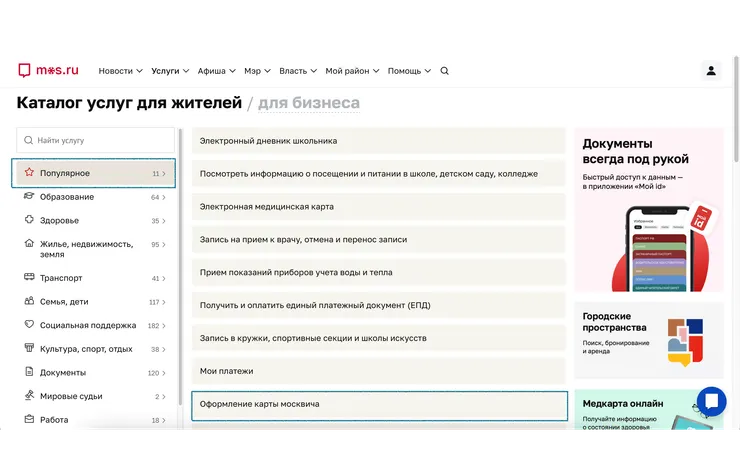Expand the Мэр menu chevron

pos(268,71)
